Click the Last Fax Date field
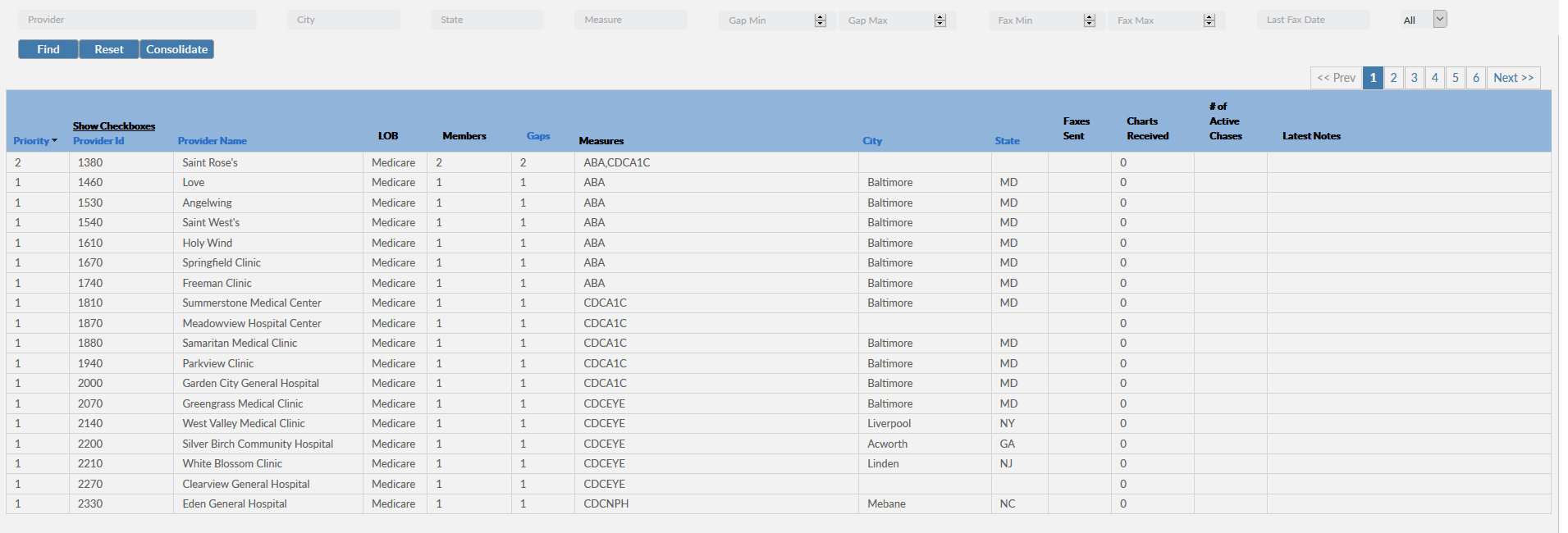 tap(1312, 20)
